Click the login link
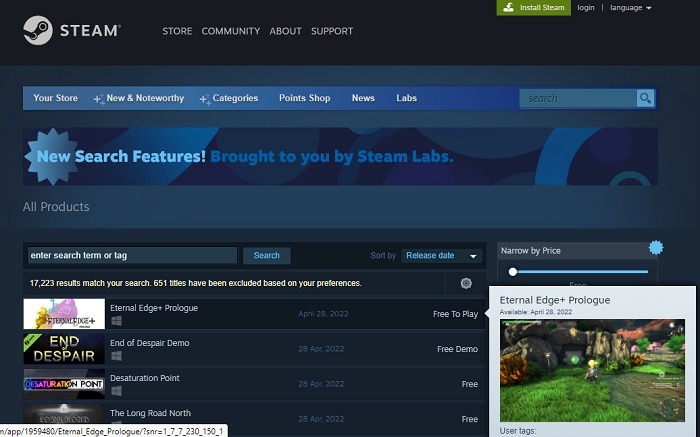 coord(586,8)
